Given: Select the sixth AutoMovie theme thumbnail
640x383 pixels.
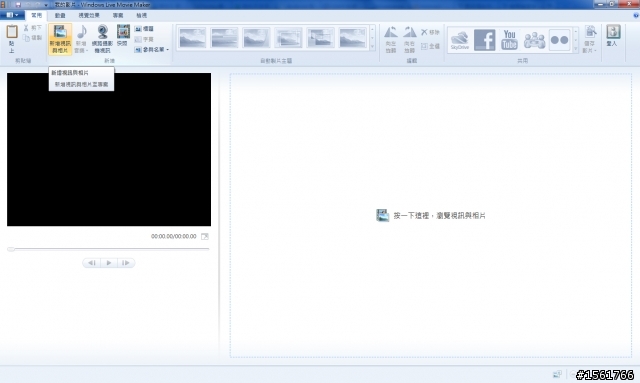Looking at the screenshot, I should click(x=353, y=38).
